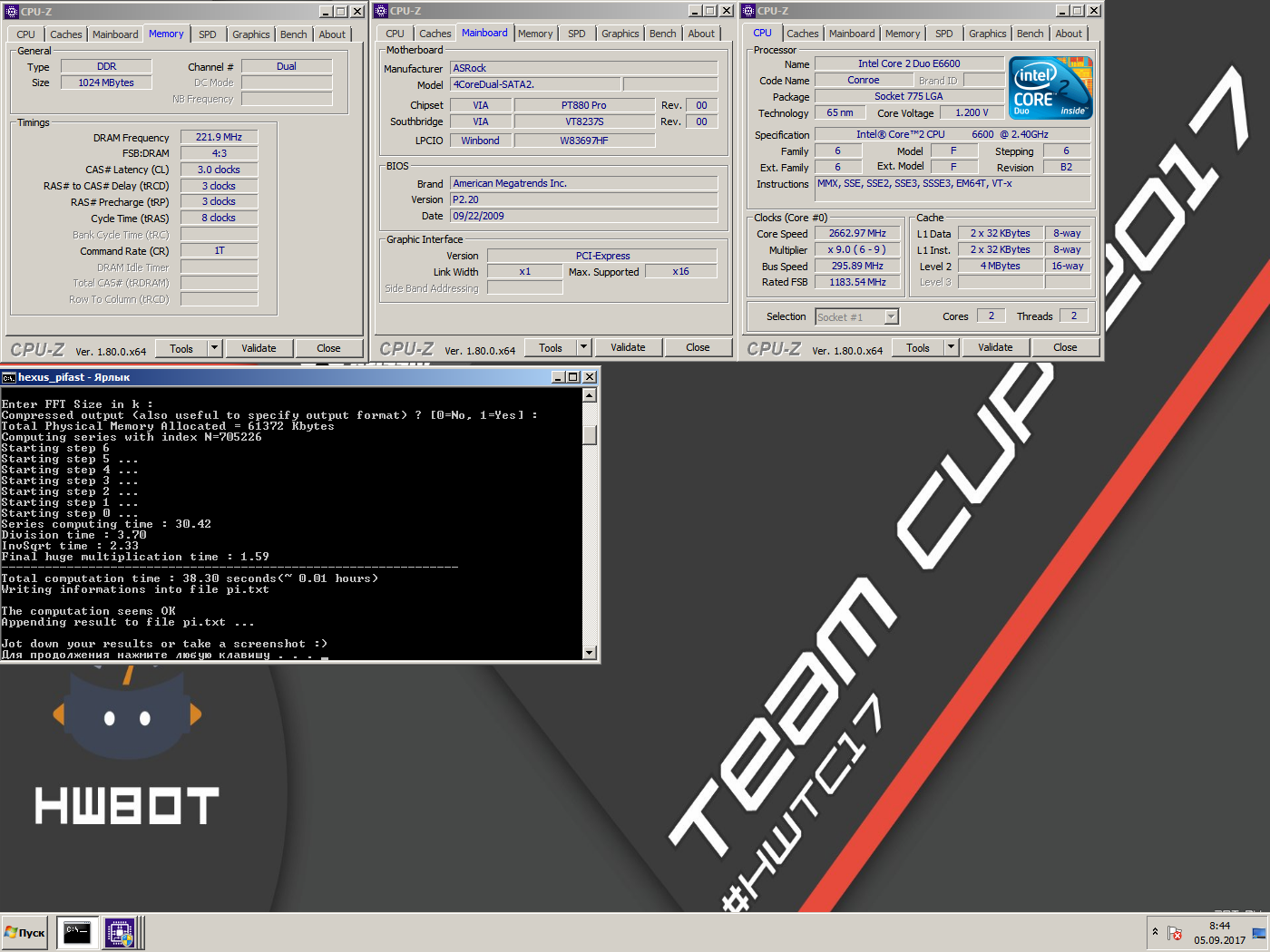Click Channel # value Dual
1270x952 pixels.
[287, 66]
